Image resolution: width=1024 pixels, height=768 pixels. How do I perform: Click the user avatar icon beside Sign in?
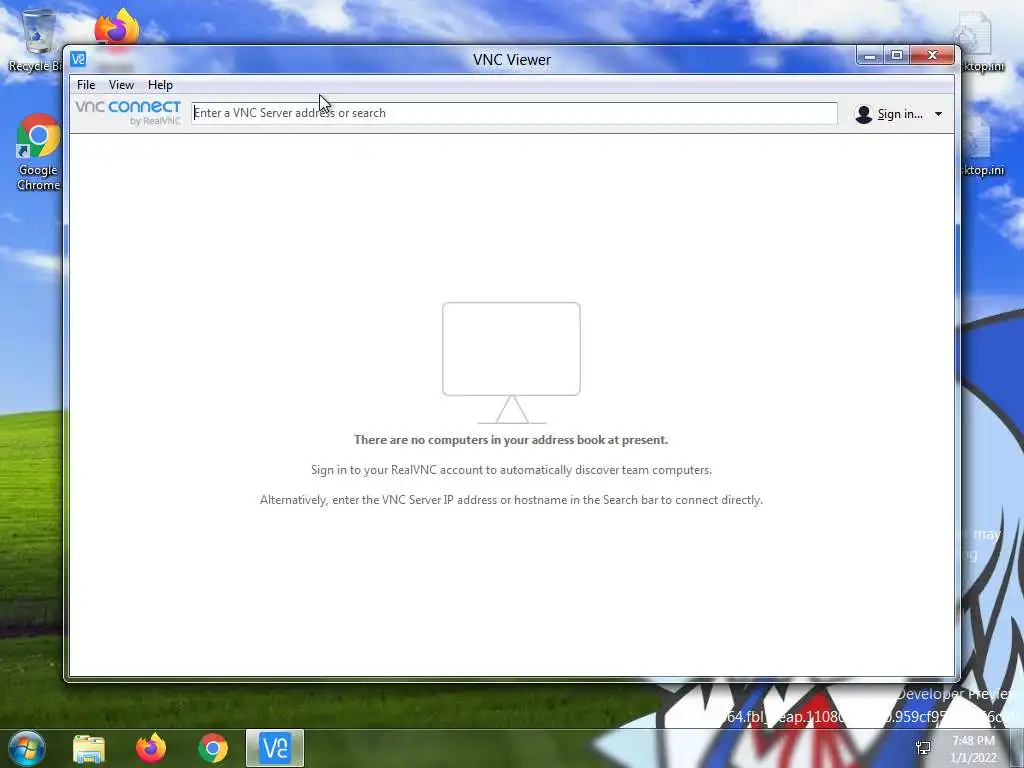click(x=863, y=114)
